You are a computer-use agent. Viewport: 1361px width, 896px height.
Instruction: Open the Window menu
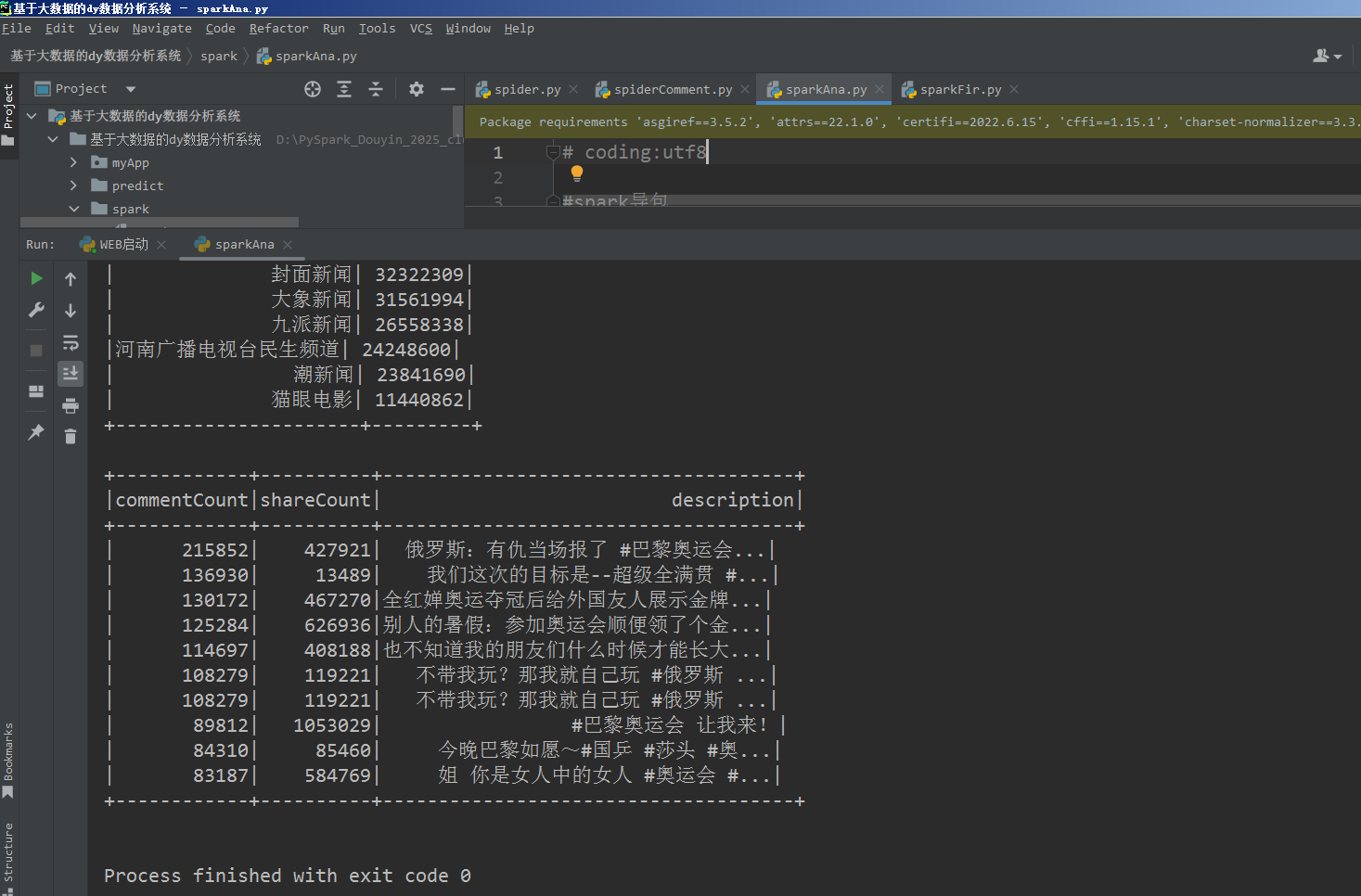tap(468, 29)
